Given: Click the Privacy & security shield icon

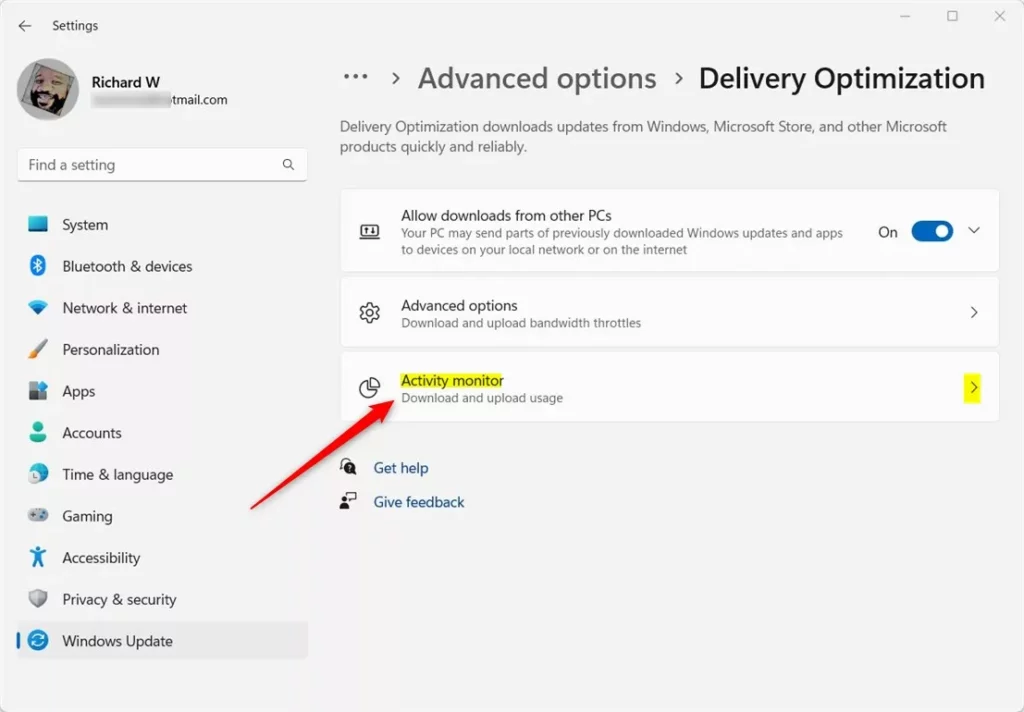Looking at the screenshot, I should (38, 598).
